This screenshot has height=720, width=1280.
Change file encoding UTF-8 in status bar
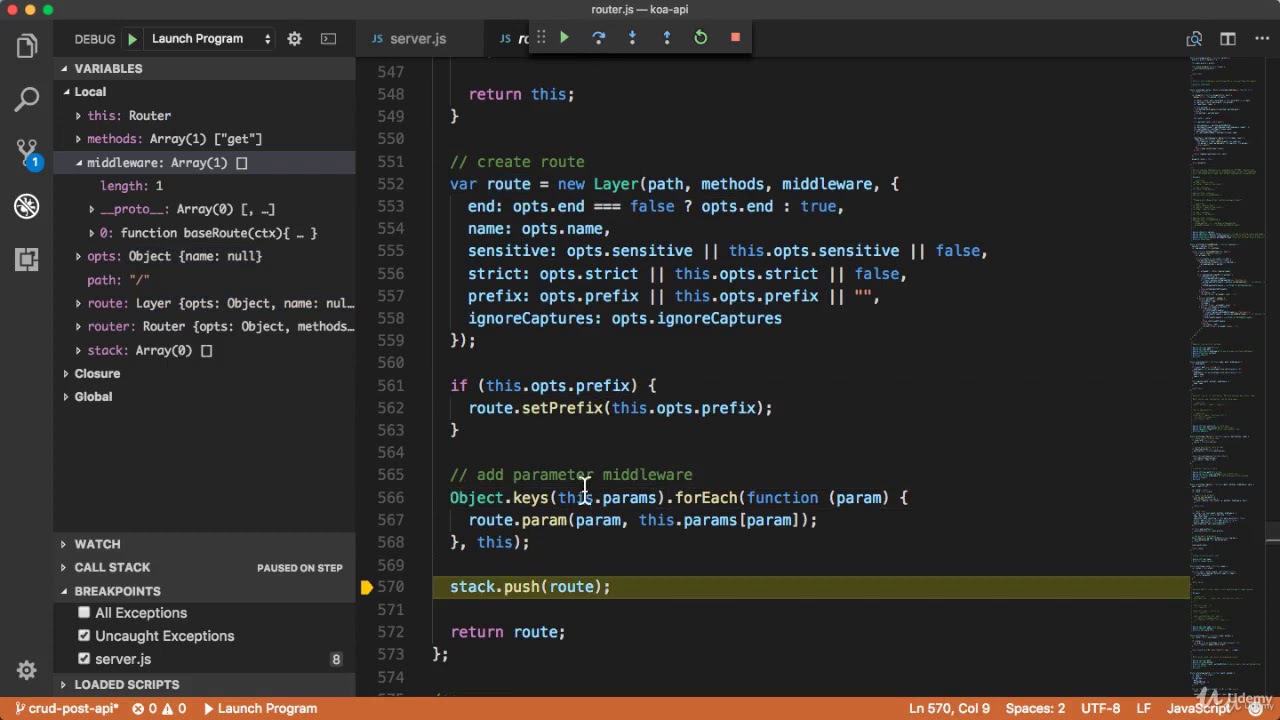[x=1100, y=709]
